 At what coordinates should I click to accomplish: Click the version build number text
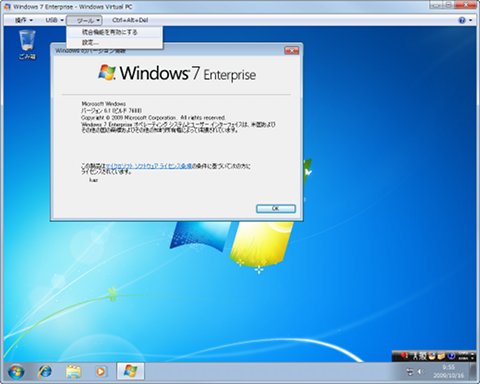[112, 110]
